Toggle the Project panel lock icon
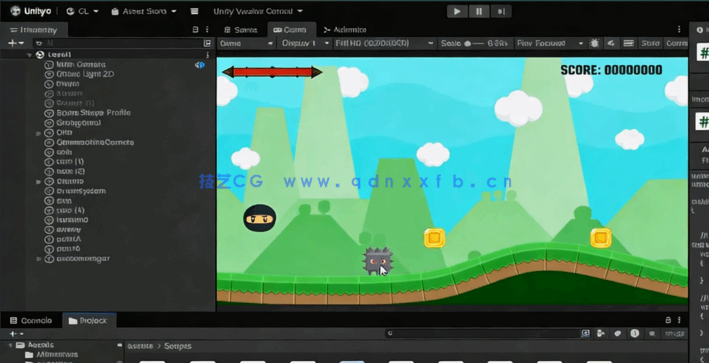Image resolution: width=709 pixels, height=363 pixels. [x=668, y=320]
